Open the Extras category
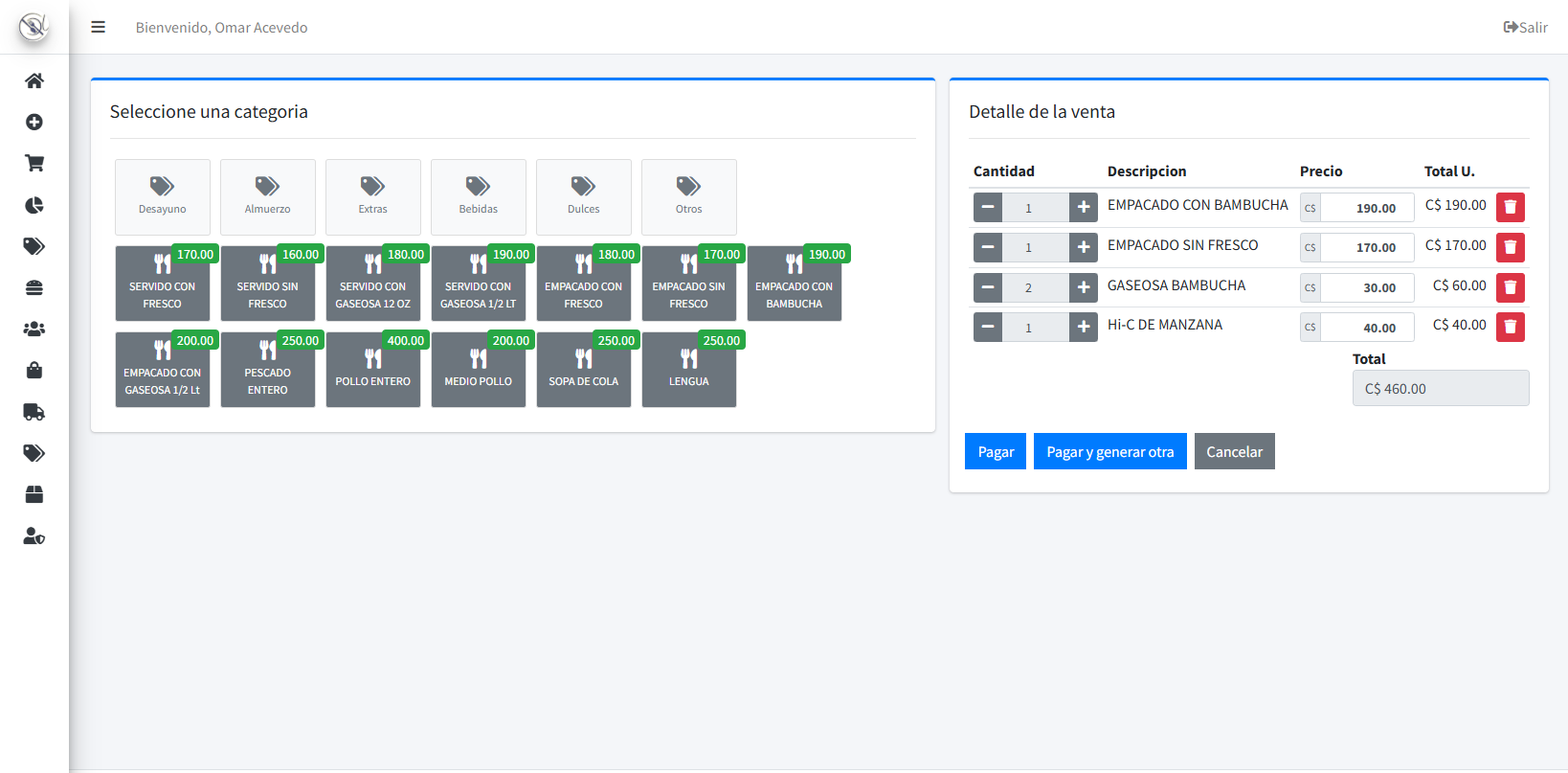 coord(373,197)
